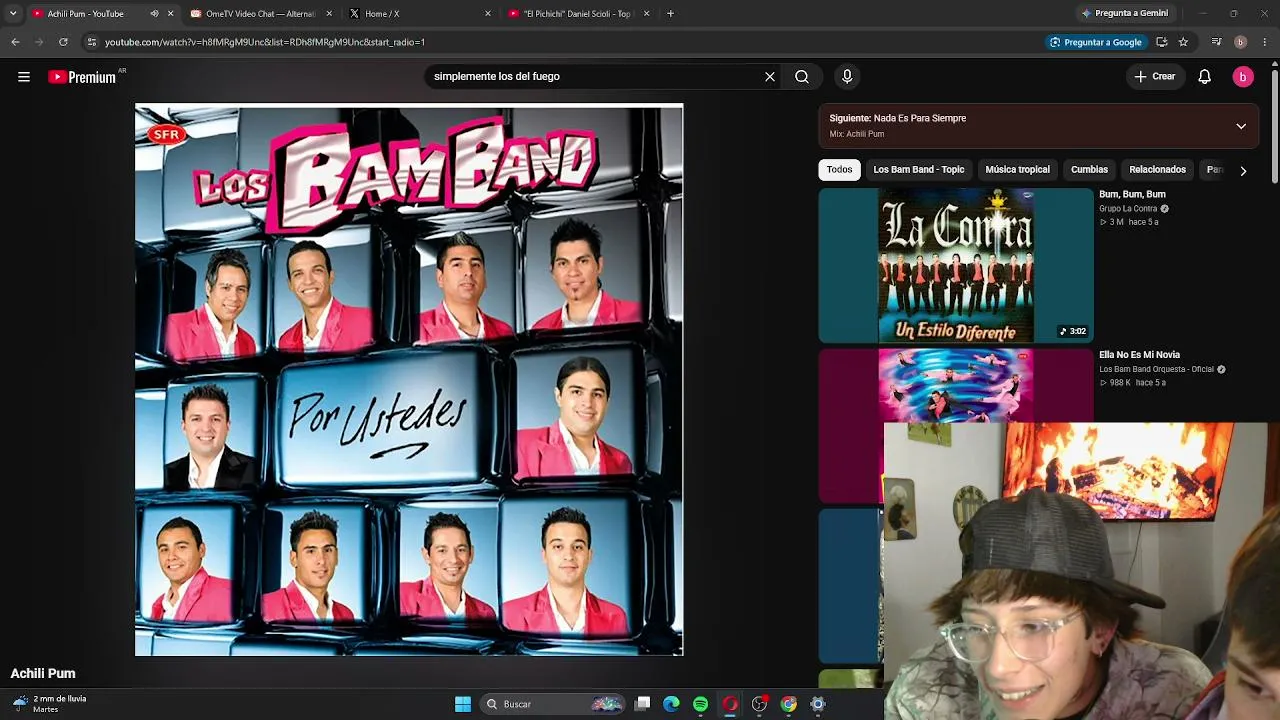1280x720 pixels.
Task: Play the La Contra video thumbnail
Action: (x=956, y=266)
